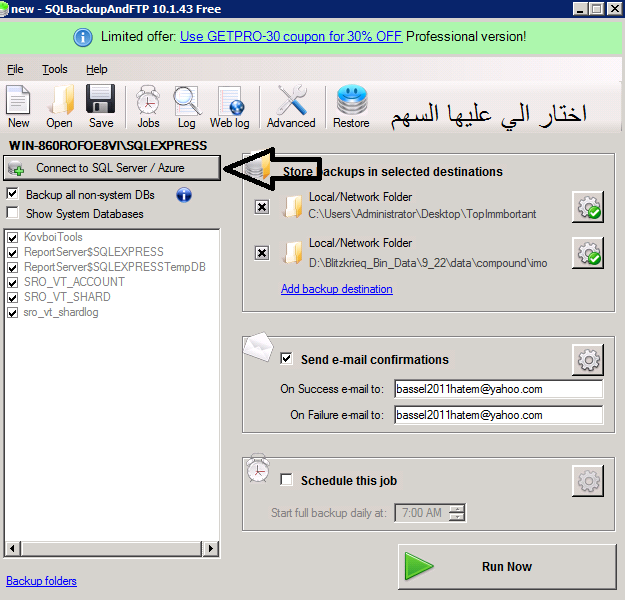Screen dimensions: 625x600
Task: Enable Show System Databases checkbox
Action: (12, 213)
